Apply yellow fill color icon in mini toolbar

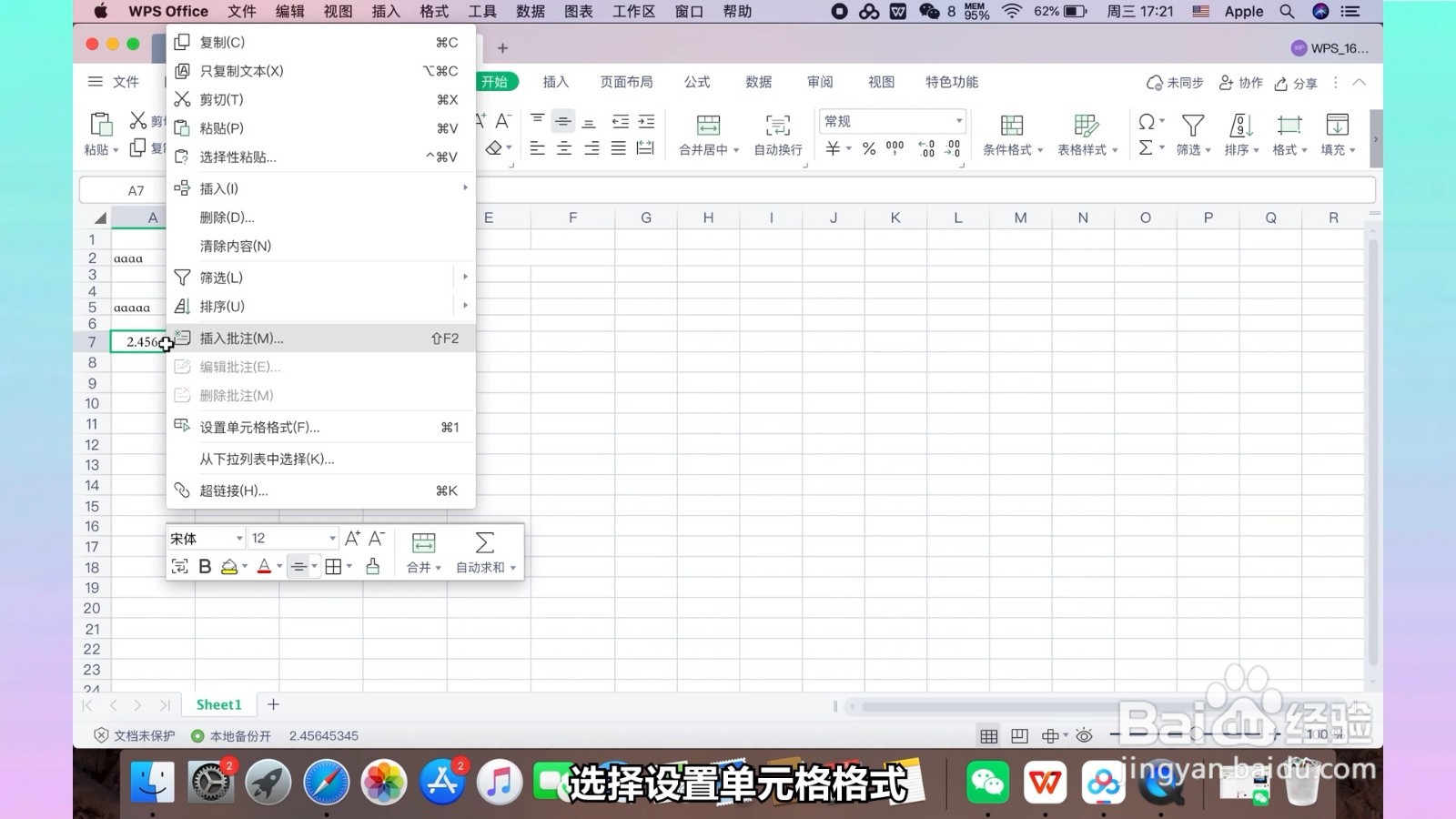click(x=229, y=566)
